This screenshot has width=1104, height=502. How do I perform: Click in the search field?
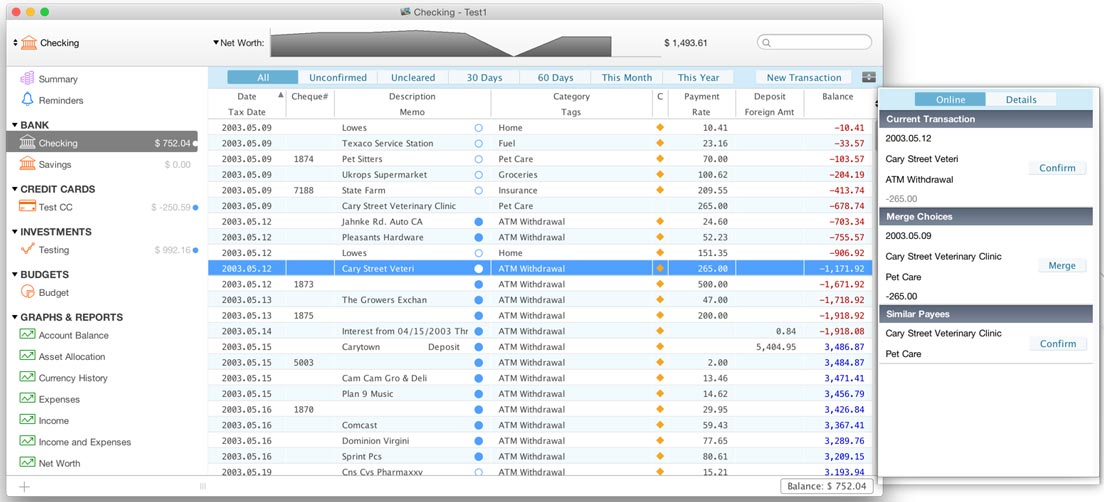click(814, 43)
